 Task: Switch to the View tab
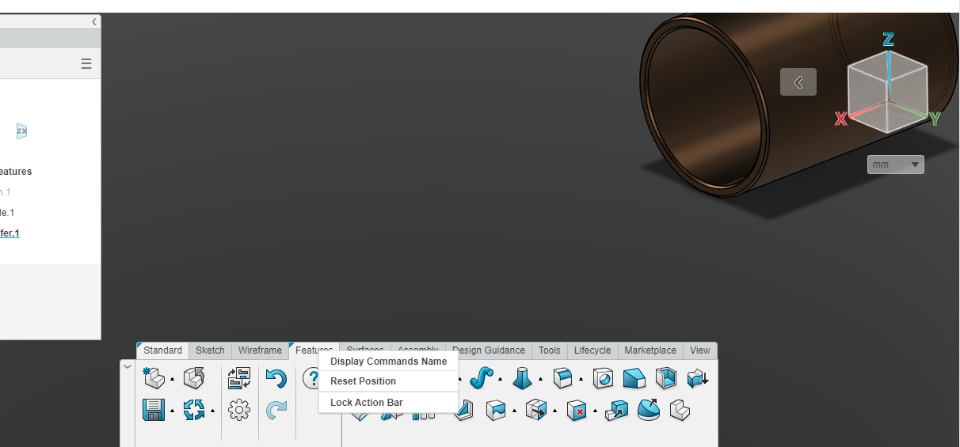pos(700,350)
